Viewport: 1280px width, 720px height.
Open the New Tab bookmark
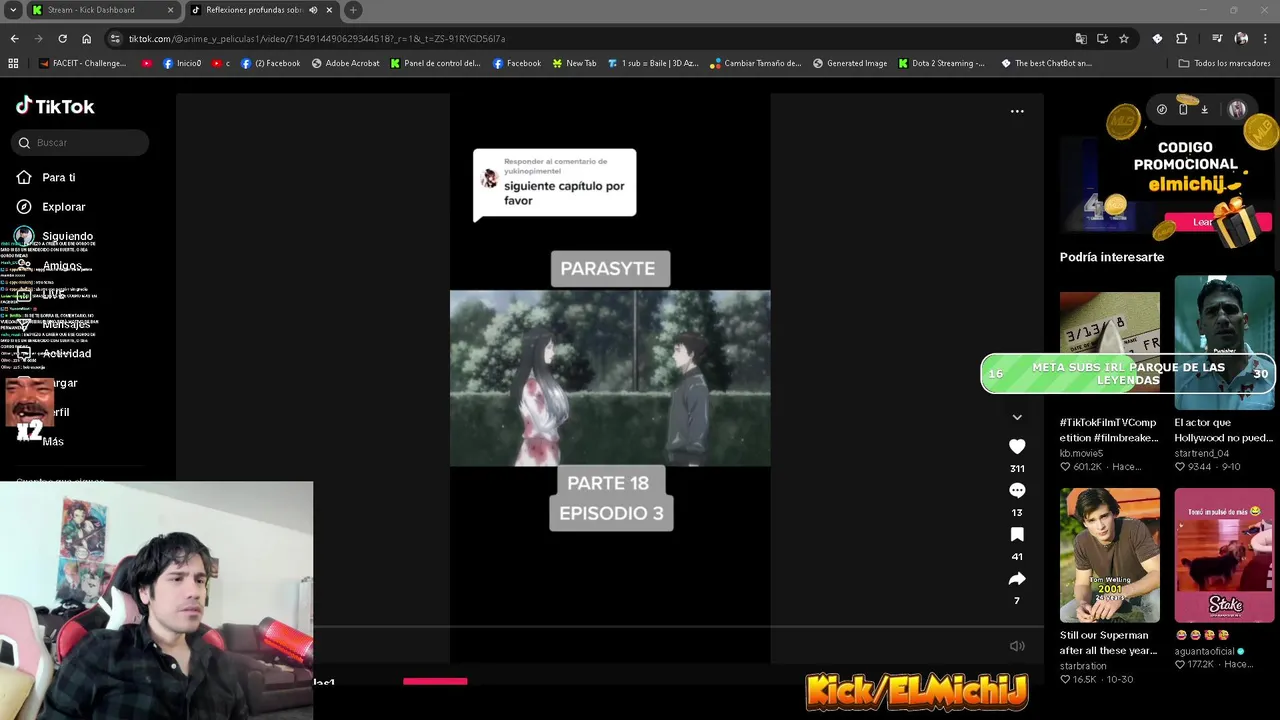(x=574, y=63)
